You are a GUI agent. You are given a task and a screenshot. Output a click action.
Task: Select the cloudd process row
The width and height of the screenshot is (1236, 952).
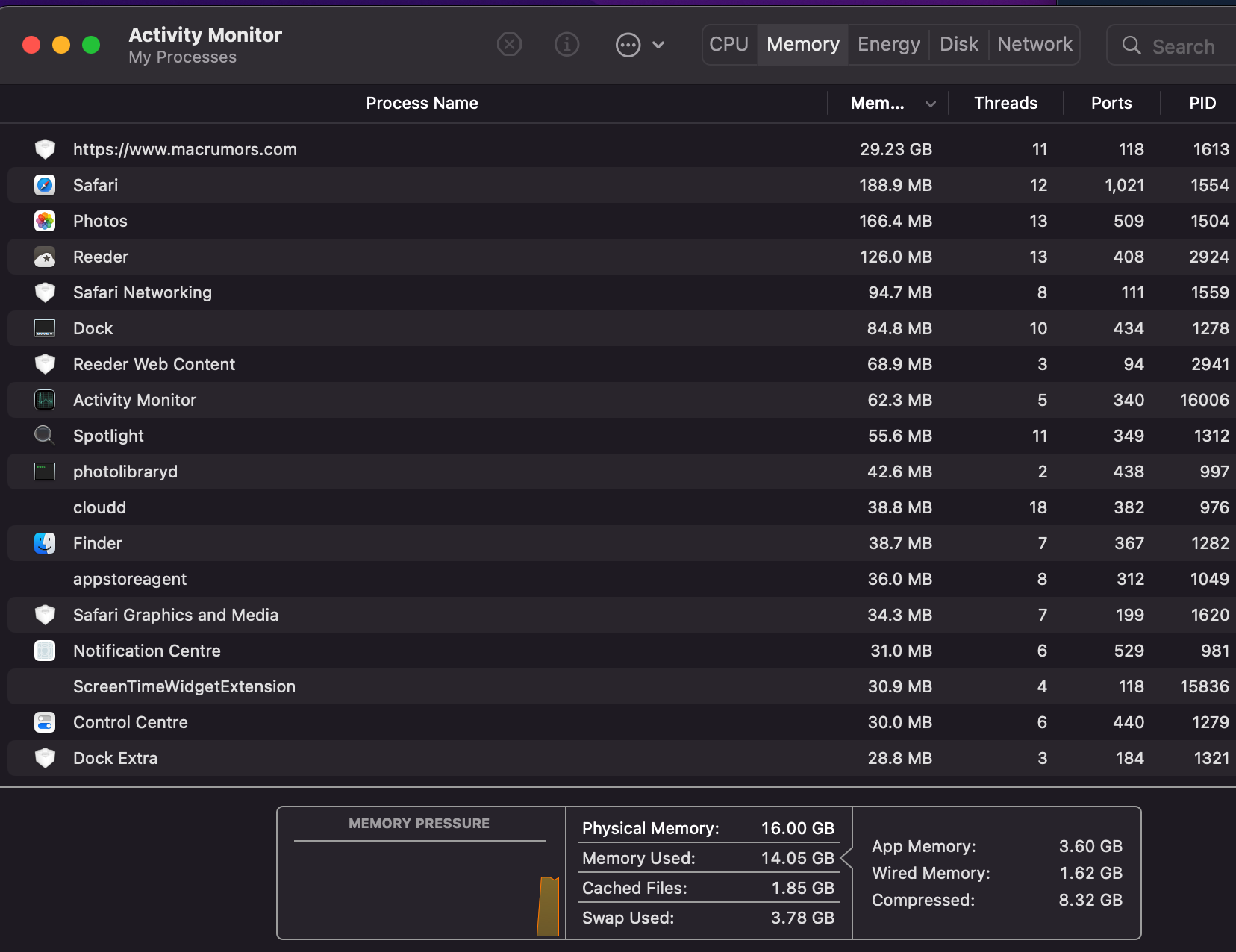(x=622, y=507)
